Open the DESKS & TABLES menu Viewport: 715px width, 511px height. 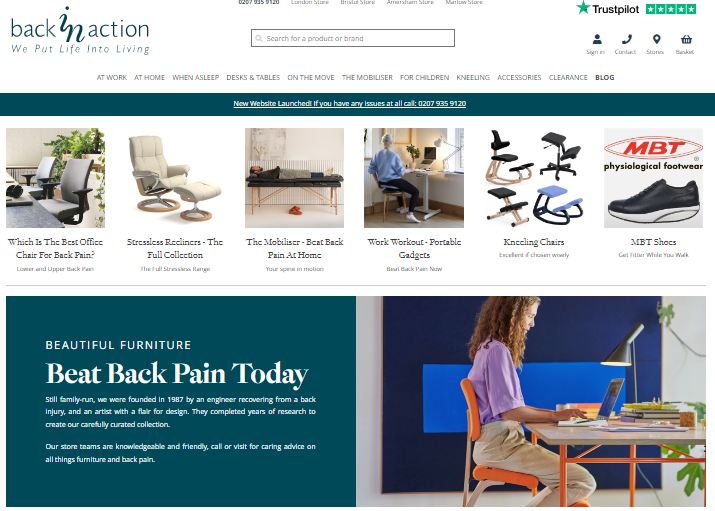pyautogui.click(x=253, y=77)
